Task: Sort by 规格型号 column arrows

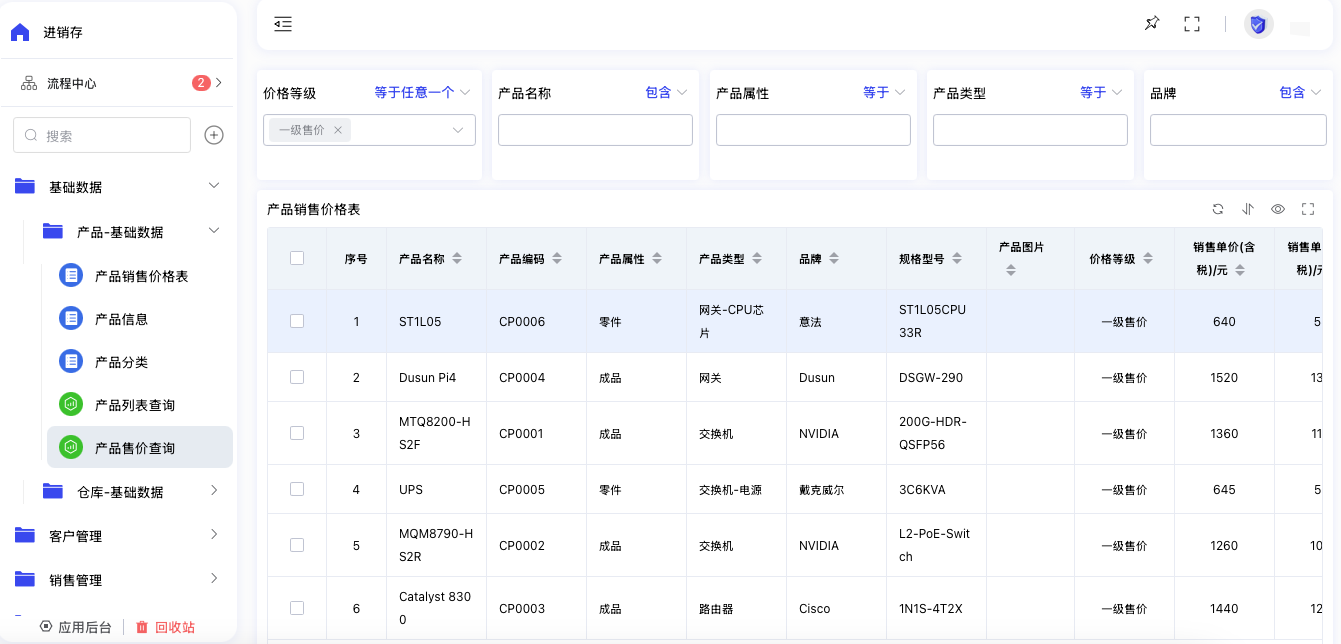Action: coord(957,258)
